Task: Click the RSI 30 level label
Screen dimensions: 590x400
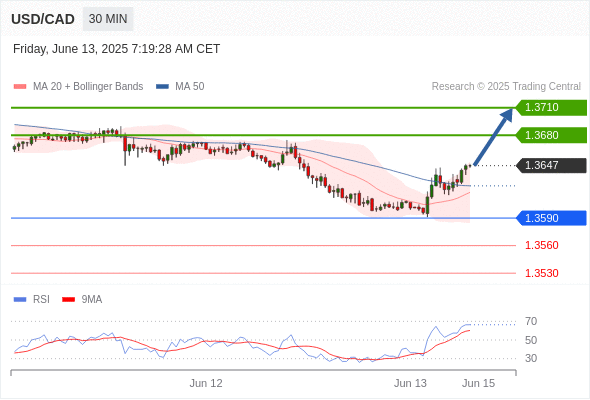Action: point(531,358)
